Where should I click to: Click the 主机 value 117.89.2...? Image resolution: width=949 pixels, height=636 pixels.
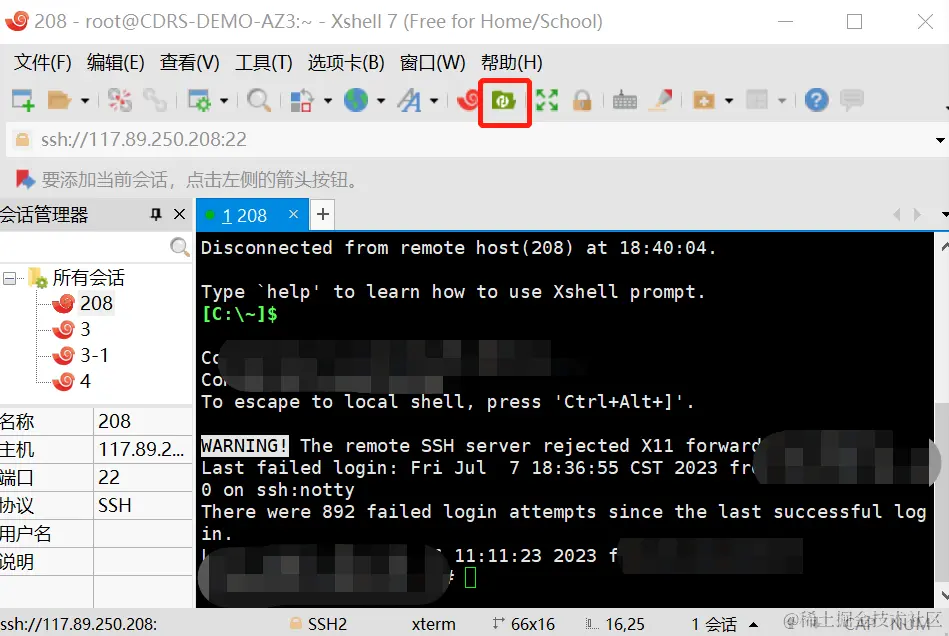141,450
